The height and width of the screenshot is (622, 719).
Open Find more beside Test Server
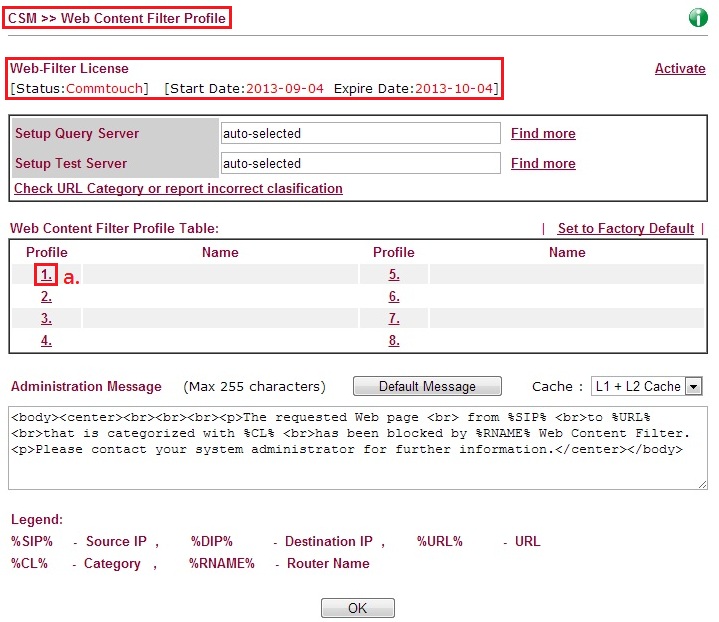(x=543, y=164)
